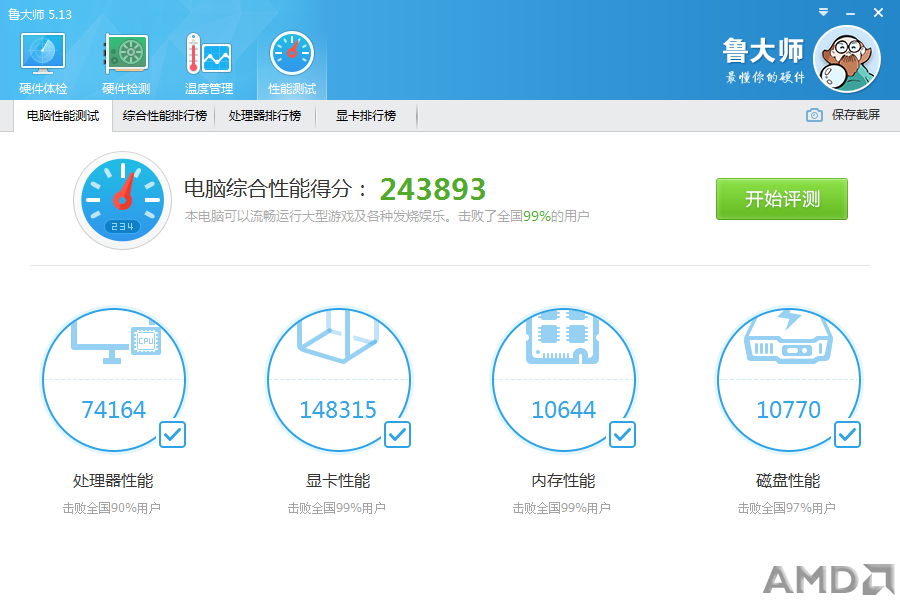Open the 硬件体检 hardware checkup section
900x600 pixels.
coord(43,63)
